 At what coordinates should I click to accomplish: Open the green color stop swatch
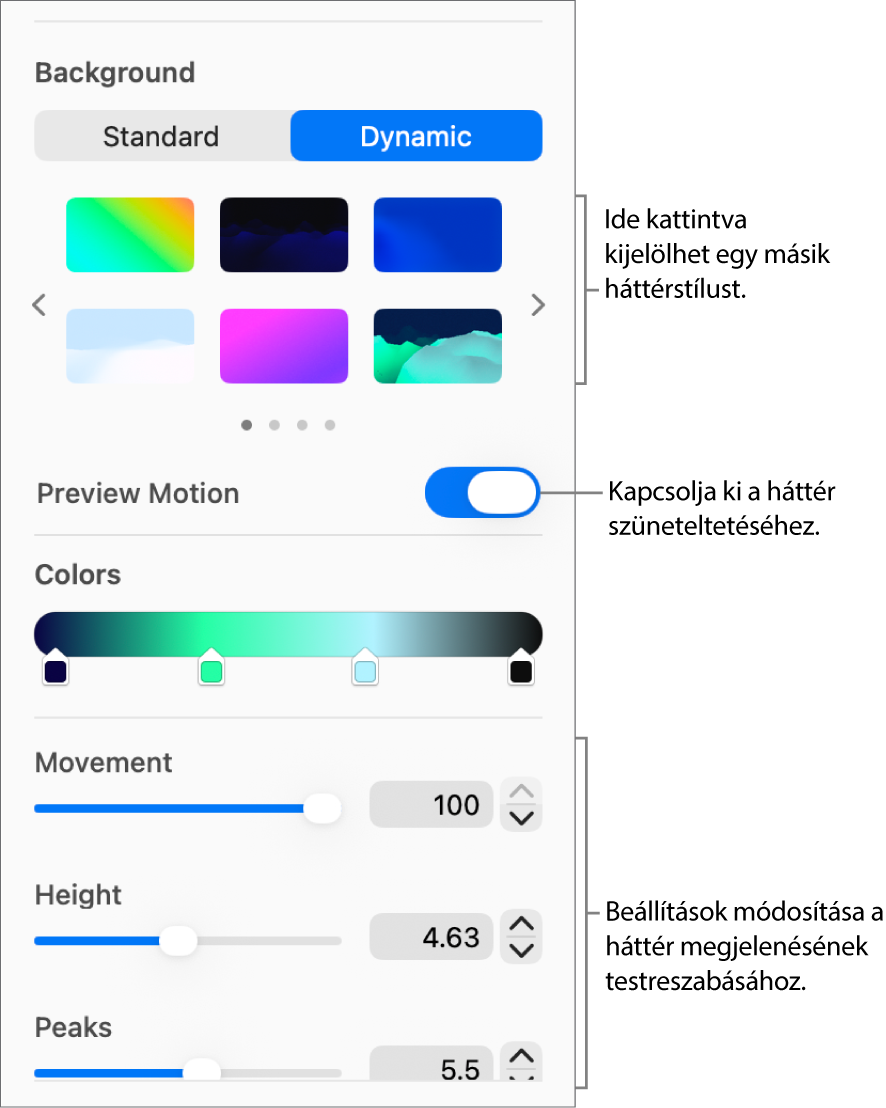[211, 667]
